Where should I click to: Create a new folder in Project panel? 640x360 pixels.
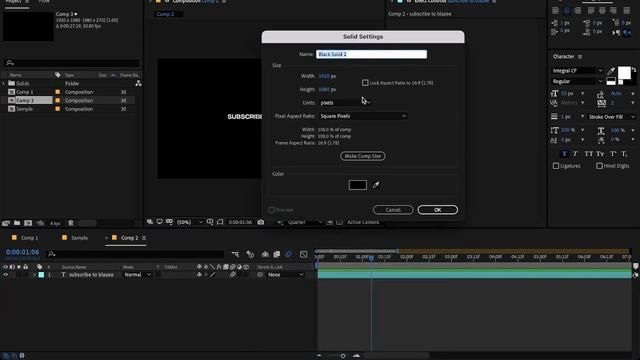point(17,223)
